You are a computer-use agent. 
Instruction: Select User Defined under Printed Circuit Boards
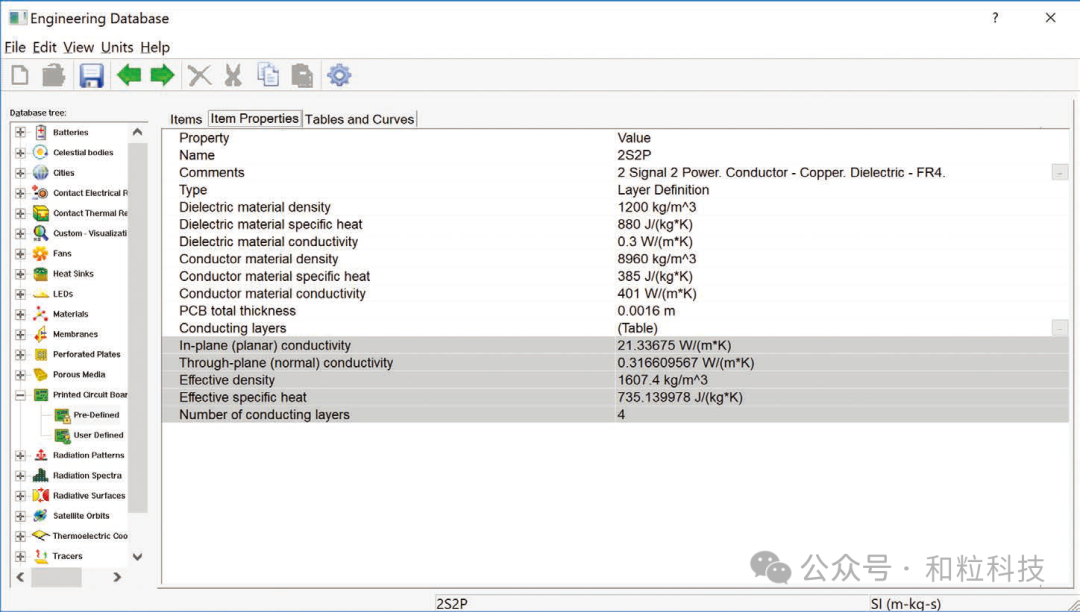pos(98,435)
